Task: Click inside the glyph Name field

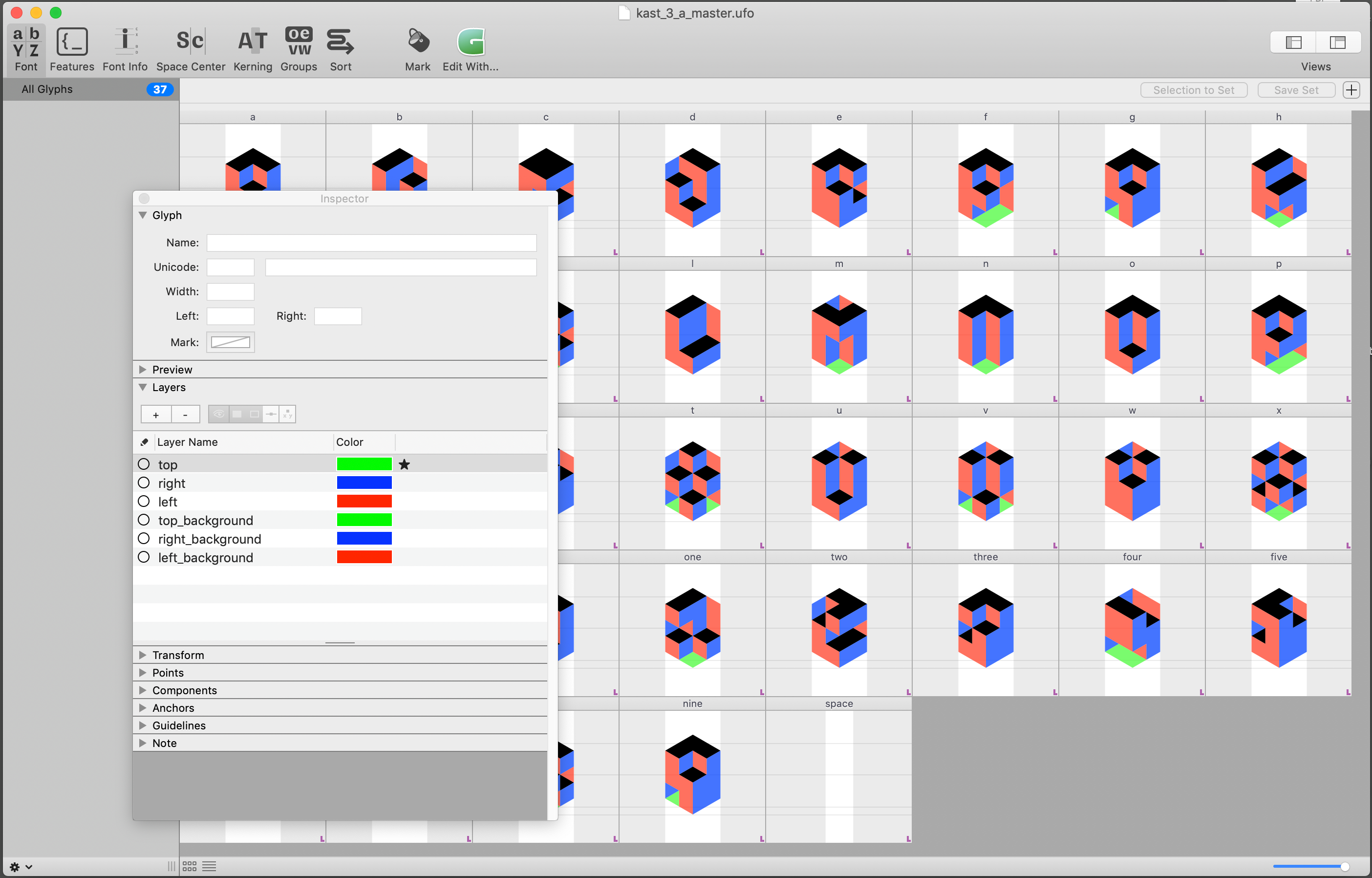Action: [371, 242]
